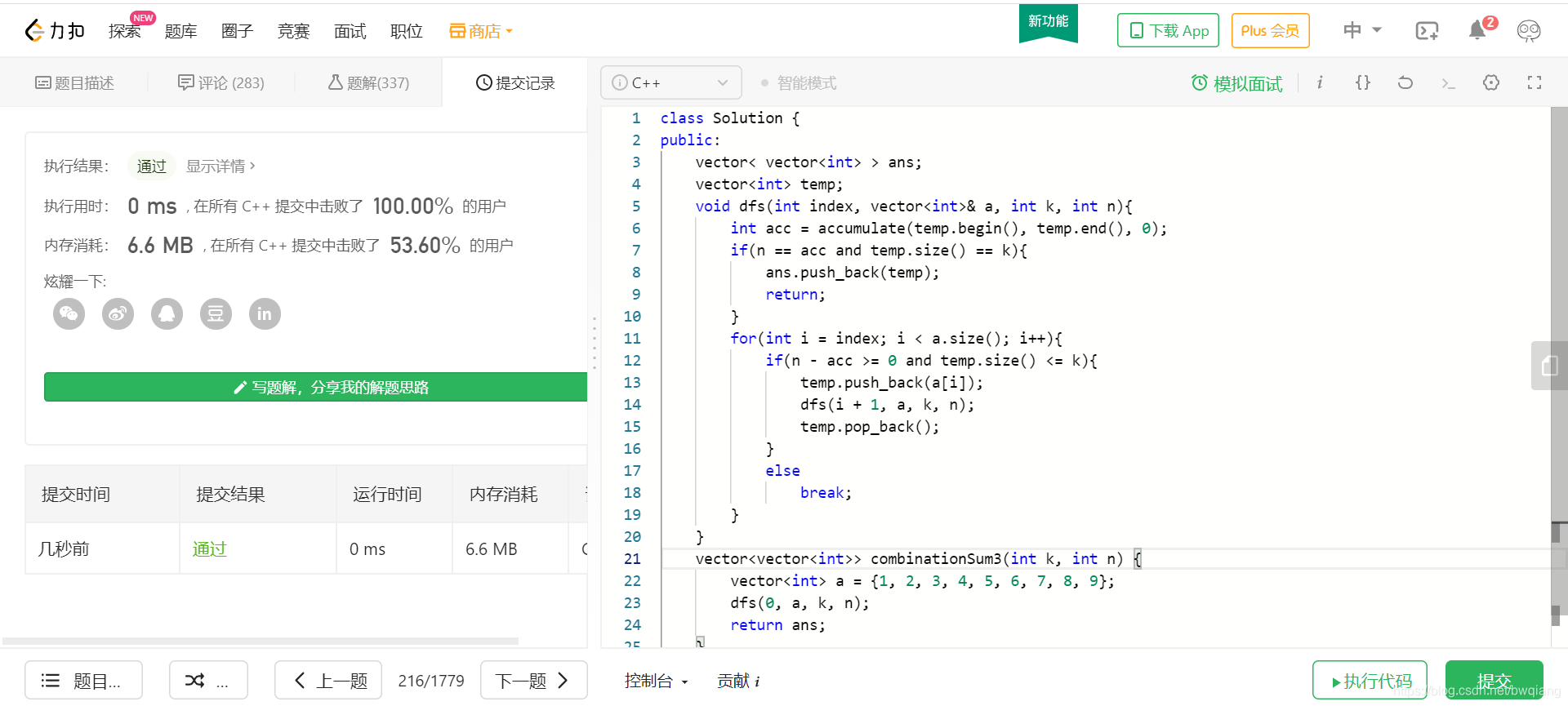Go to 上一题 previous problem
This screenshot has width=1568, height=706.
click(x=328, y=680)
